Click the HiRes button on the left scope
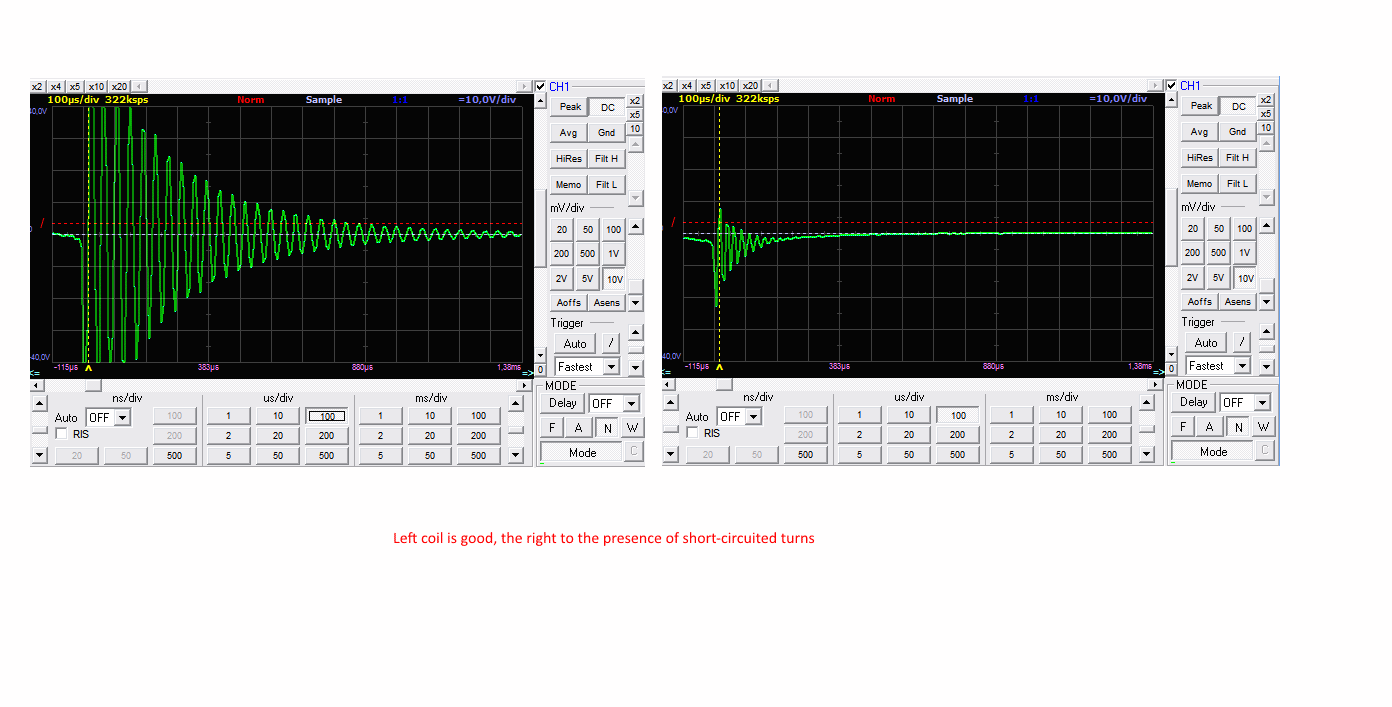The height and width of the screenshot is (707, 1392). (568, 159)
